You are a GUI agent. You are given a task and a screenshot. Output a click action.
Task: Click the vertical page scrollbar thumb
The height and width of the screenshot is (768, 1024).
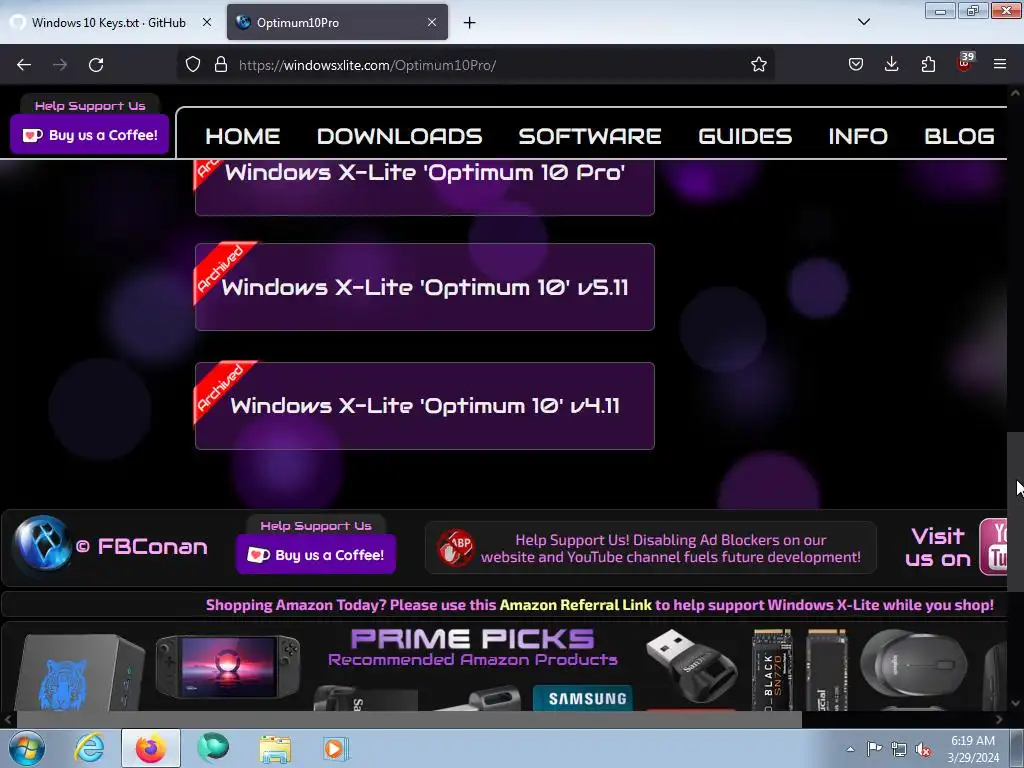click(x=1015, y=511)
